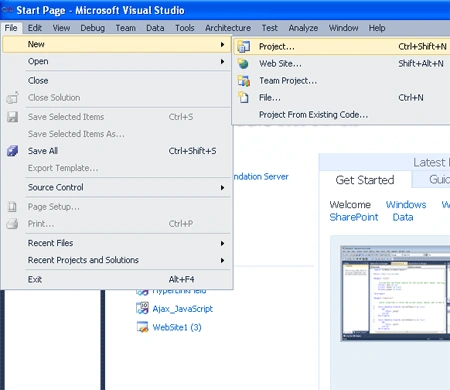
Task: Click the new File page icon
Action: pos(243,98)
